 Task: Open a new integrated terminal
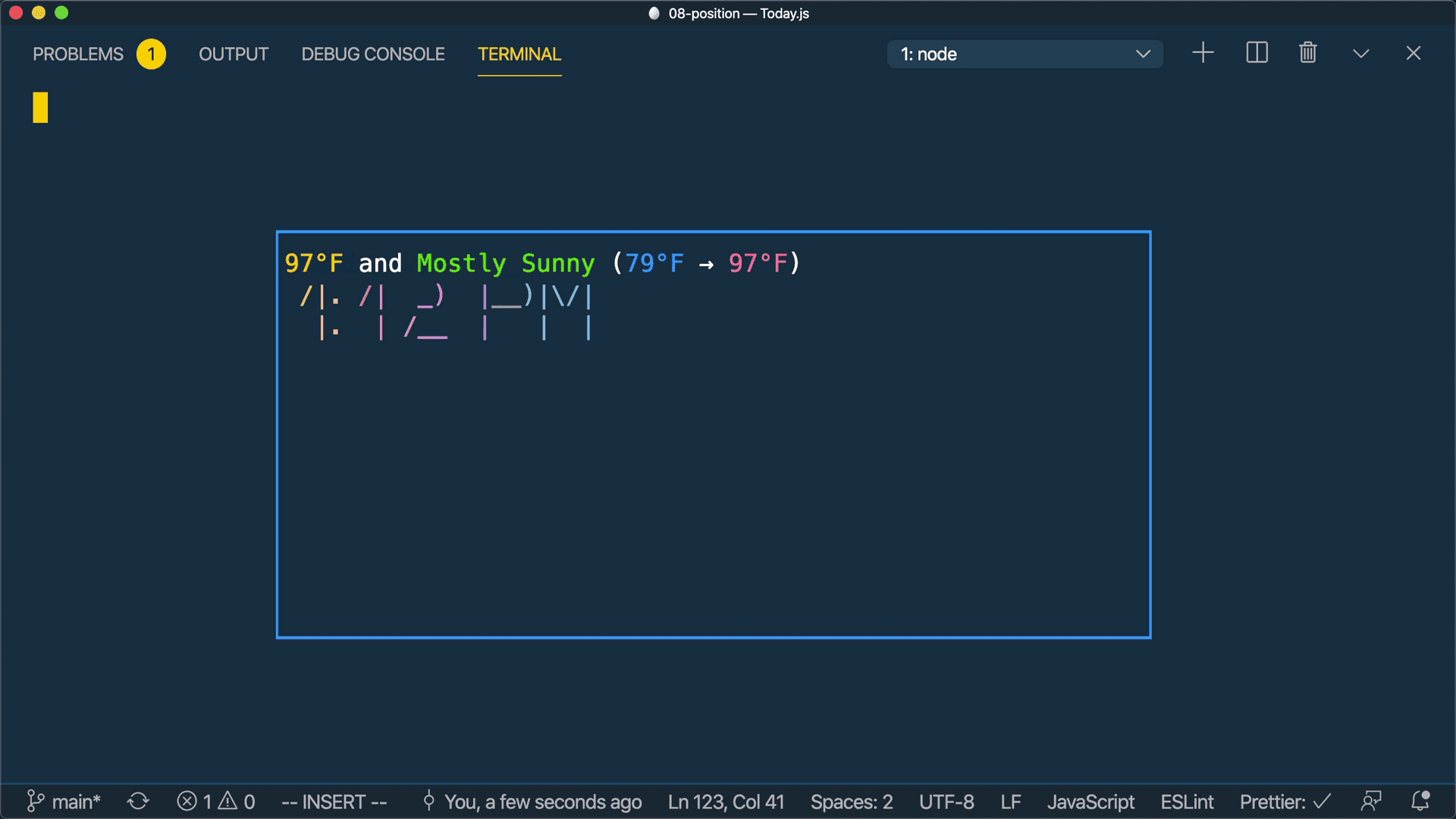(x=1203, y=53)
